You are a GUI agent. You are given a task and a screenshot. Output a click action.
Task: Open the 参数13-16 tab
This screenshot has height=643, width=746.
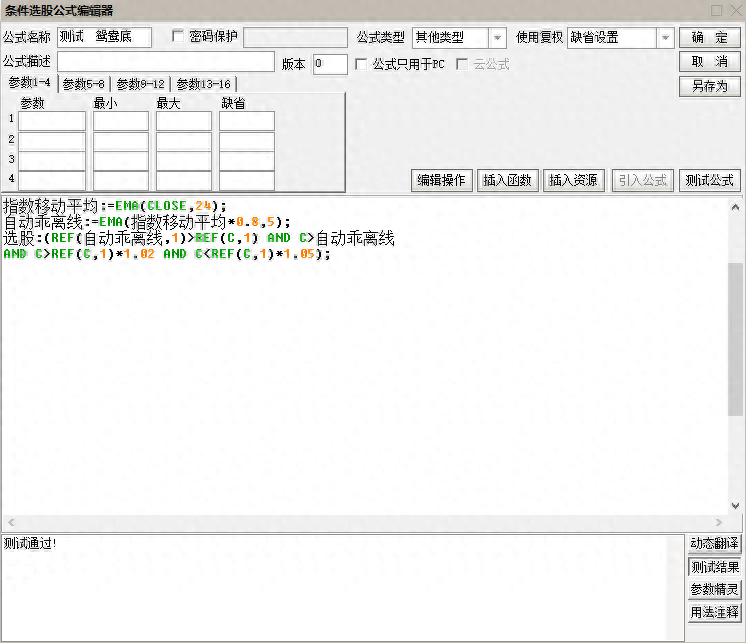click(x=204, y=85)
